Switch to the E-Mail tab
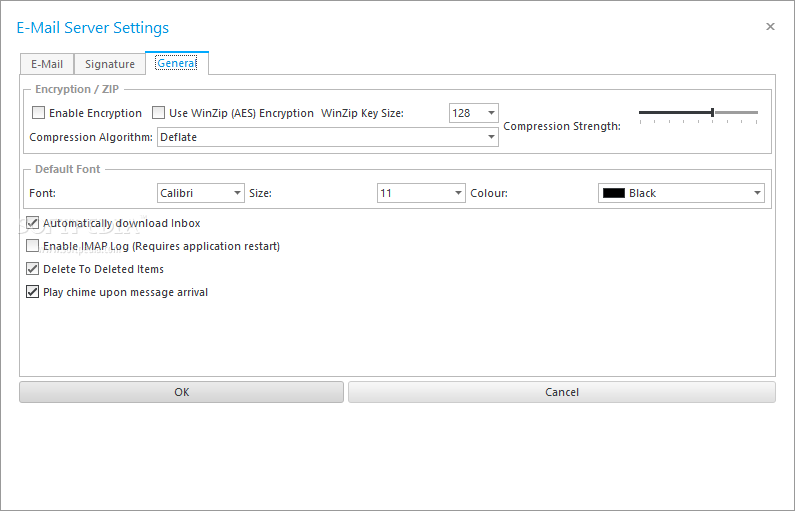795x511 pixels. (47, 64)
